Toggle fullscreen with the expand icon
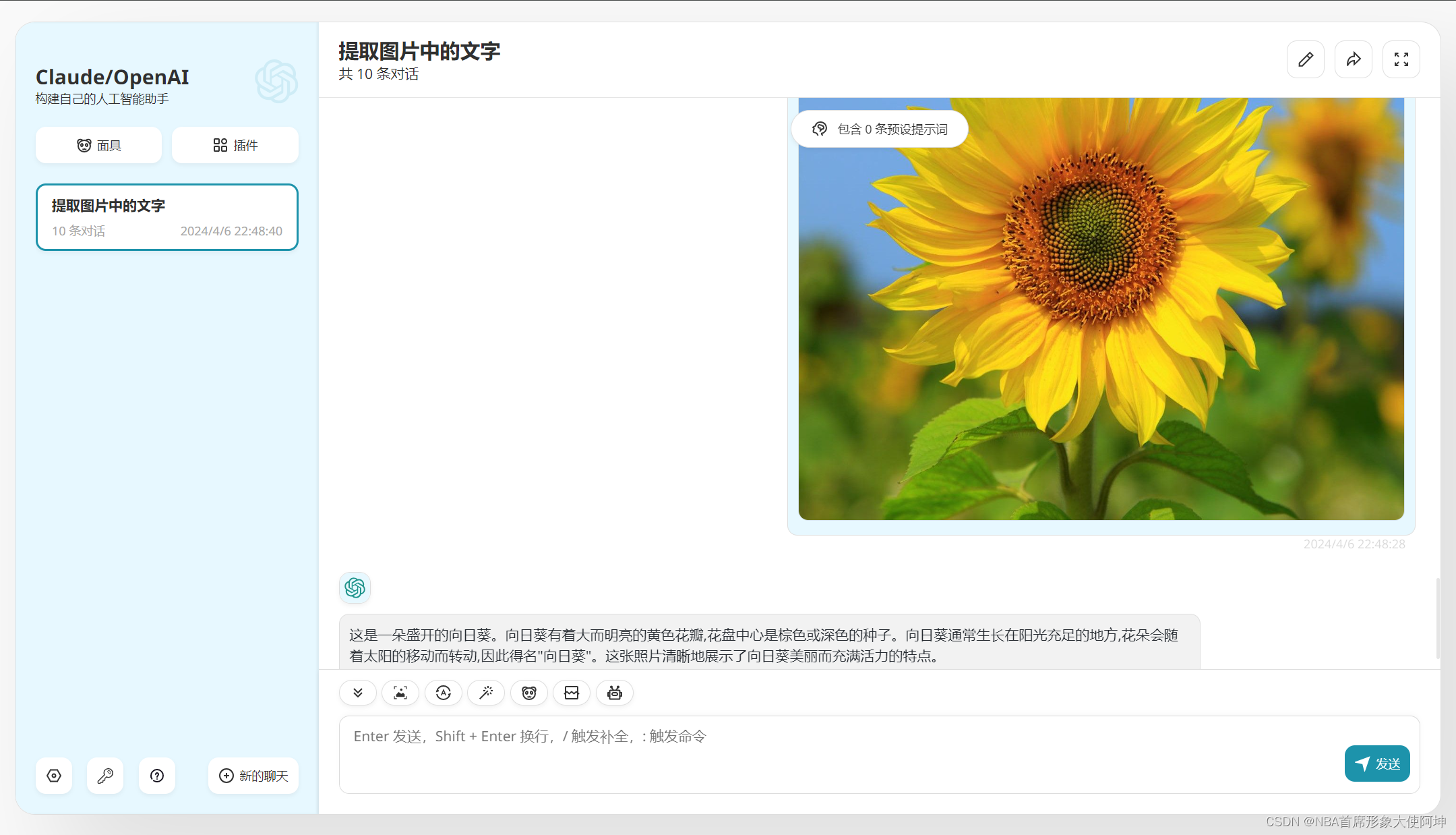Viewport: 1456px width, 835px height. point(1401,59)
